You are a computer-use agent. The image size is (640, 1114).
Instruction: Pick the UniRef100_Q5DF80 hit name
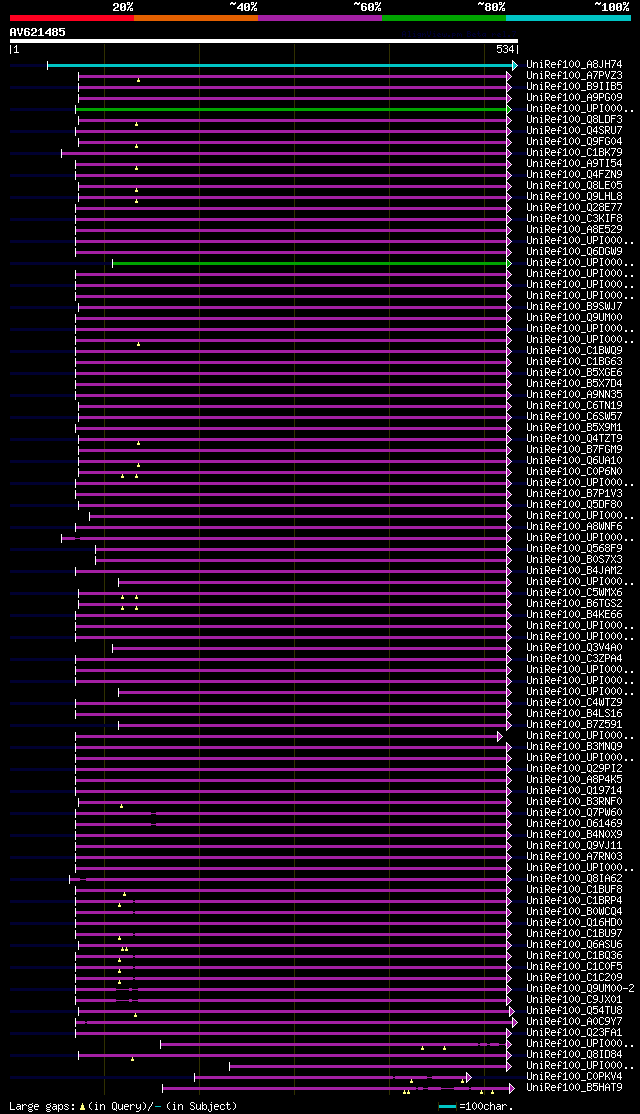point(575,505)
